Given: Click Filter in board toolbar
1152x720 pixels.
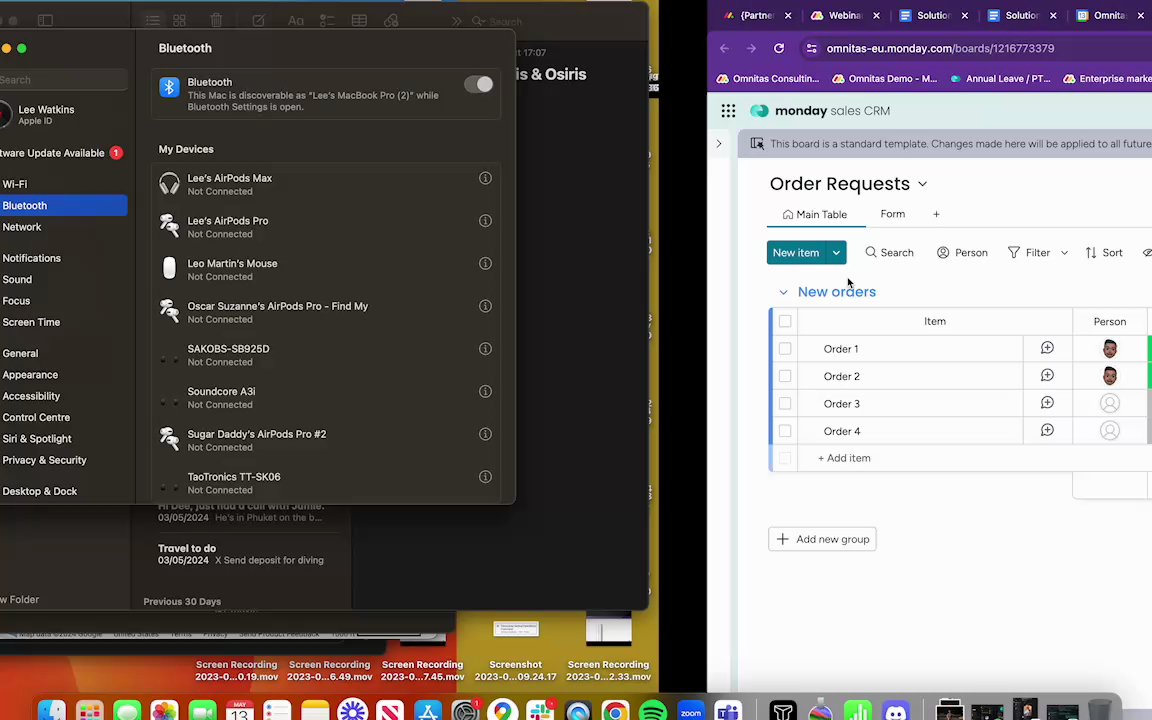Looking at the screenshot, I should coord(1029,253).
